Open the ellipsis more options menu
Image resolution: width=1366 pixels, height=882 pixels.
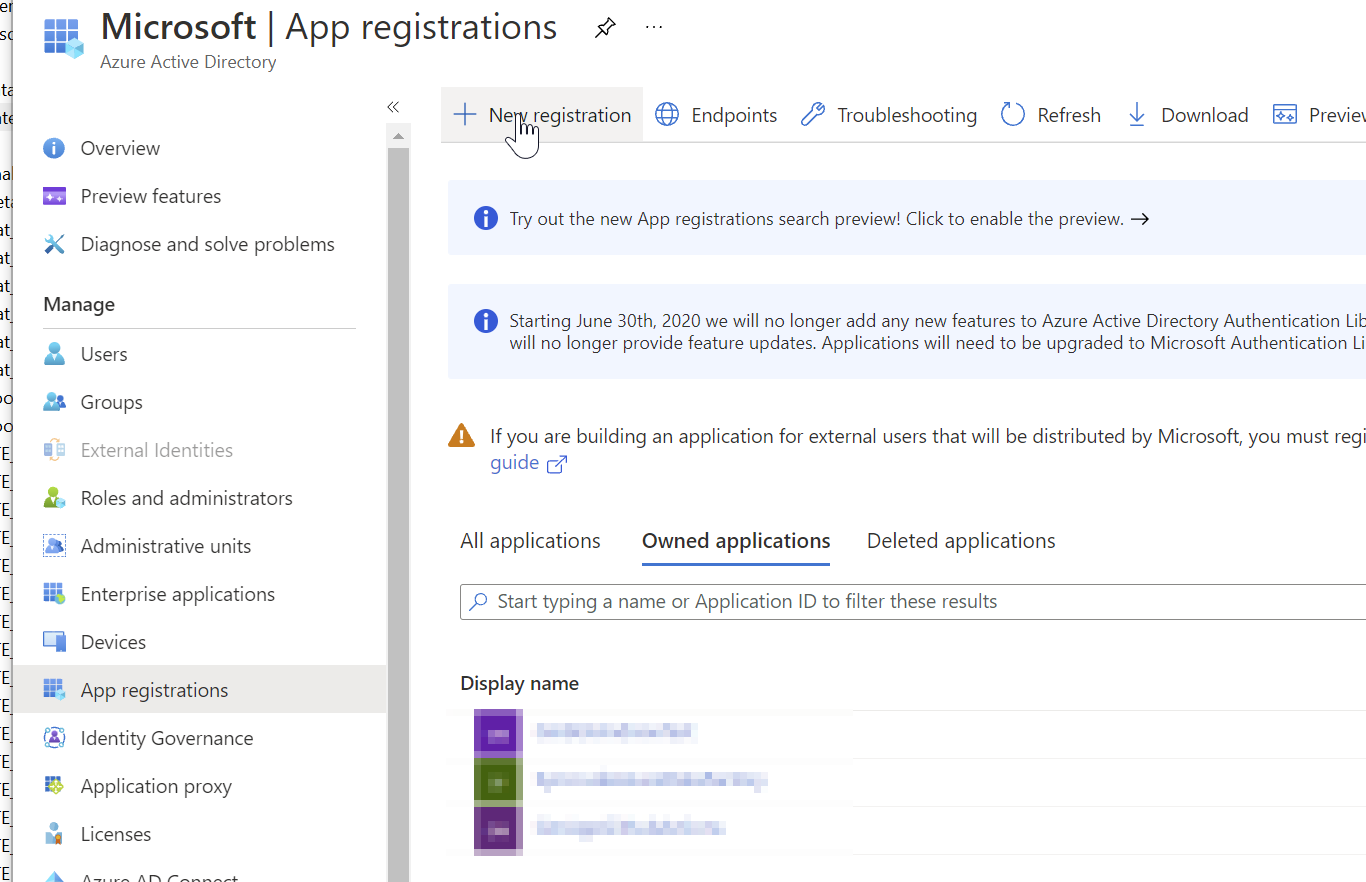(x=654, y=27)
